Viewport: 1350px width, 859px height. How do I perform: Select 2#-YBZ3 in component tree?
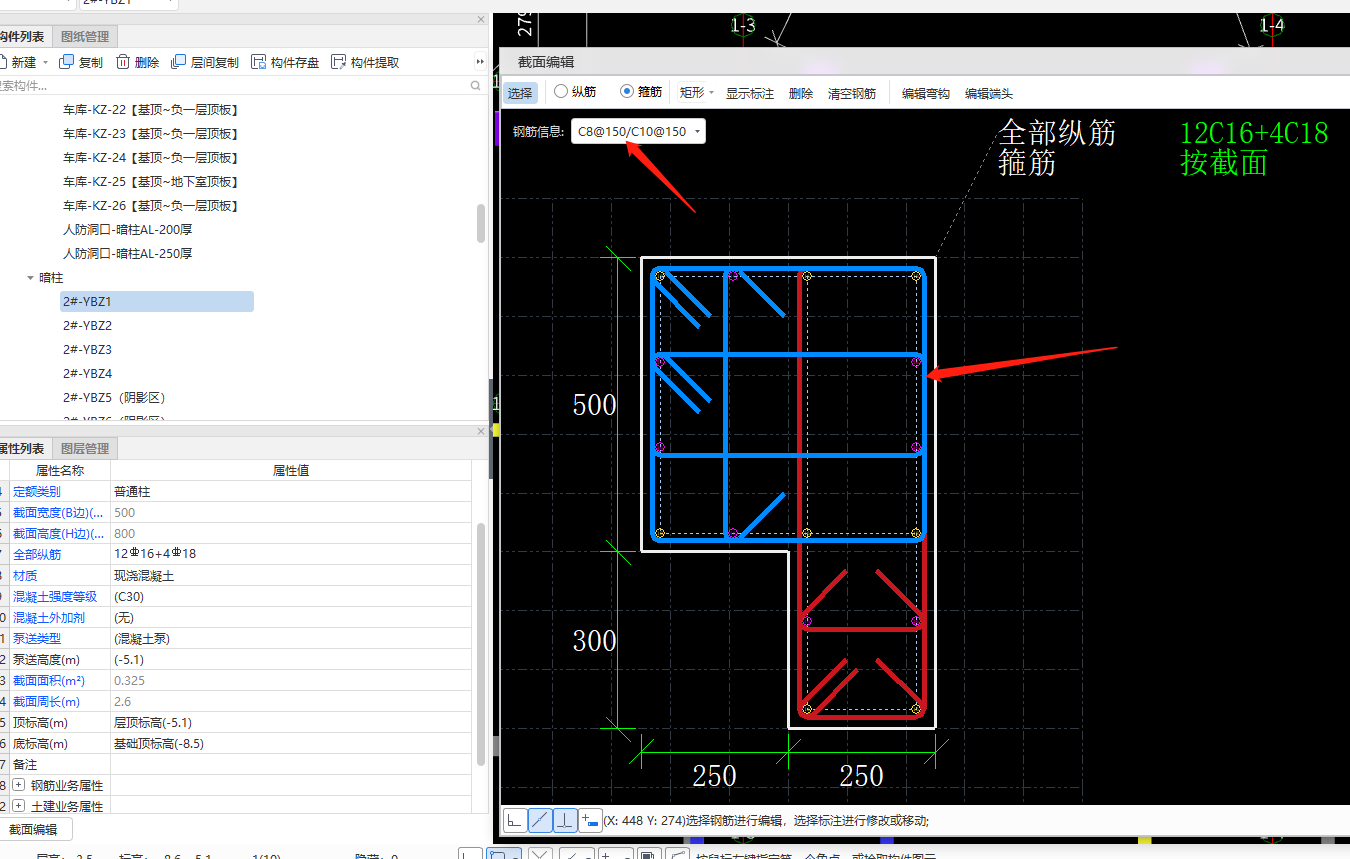(87, 349)
